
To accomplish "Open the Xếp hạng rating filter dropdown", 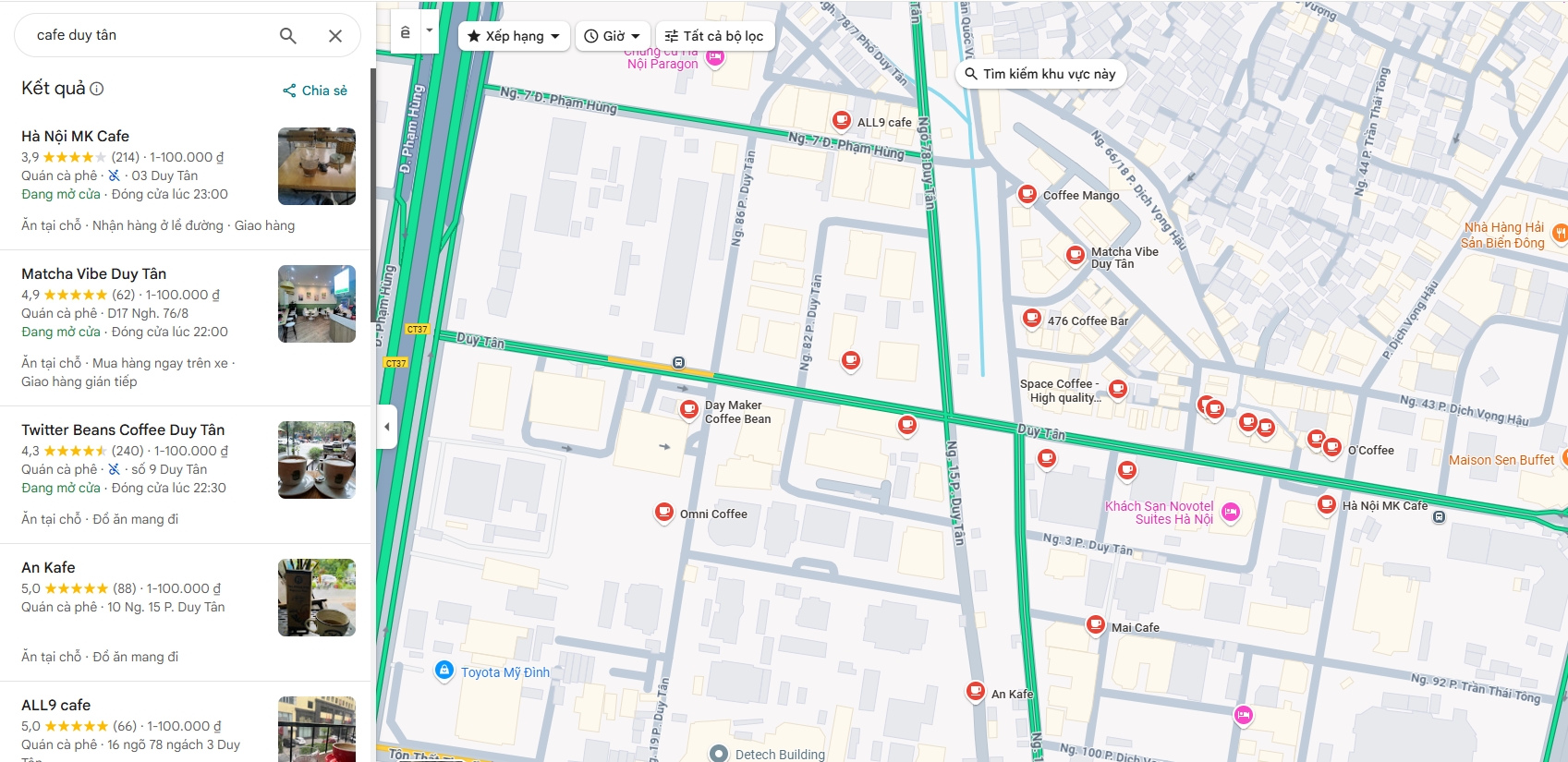I will [x=514, y=36].
